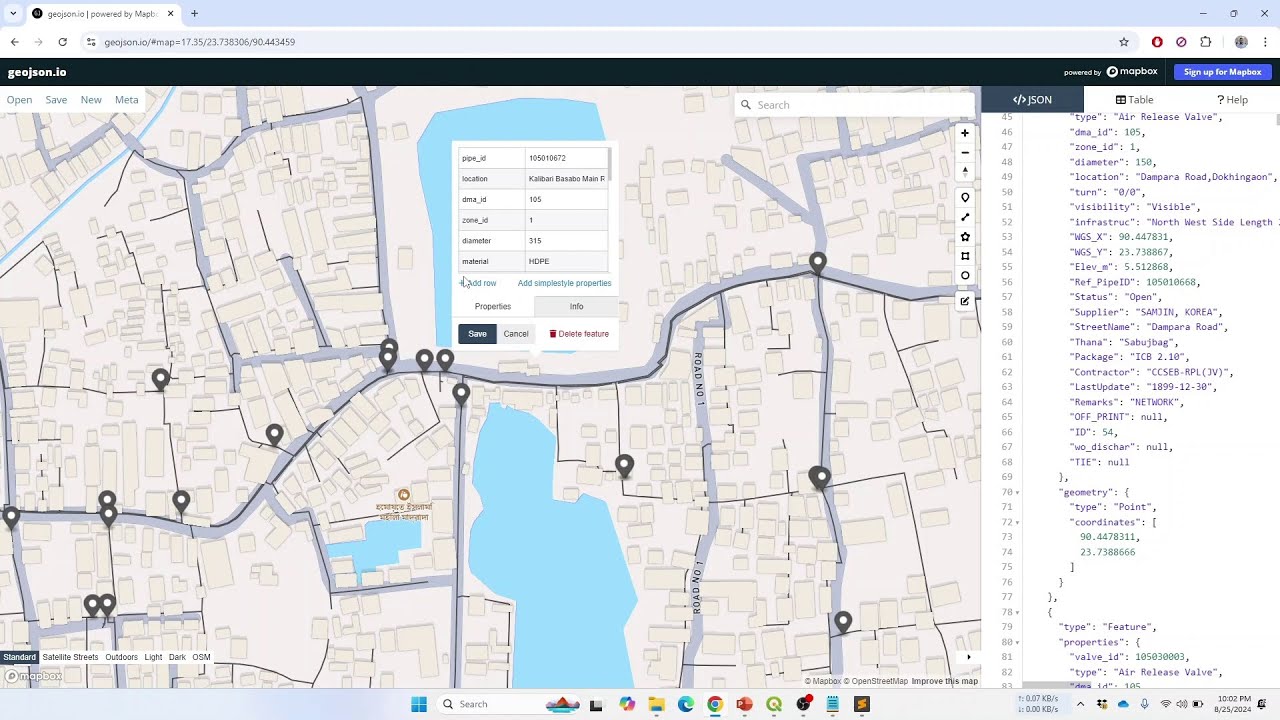Screen dimensions: 1280x720
Task: Switch basemap to OSM style
Action: click(x=201, y=657)
